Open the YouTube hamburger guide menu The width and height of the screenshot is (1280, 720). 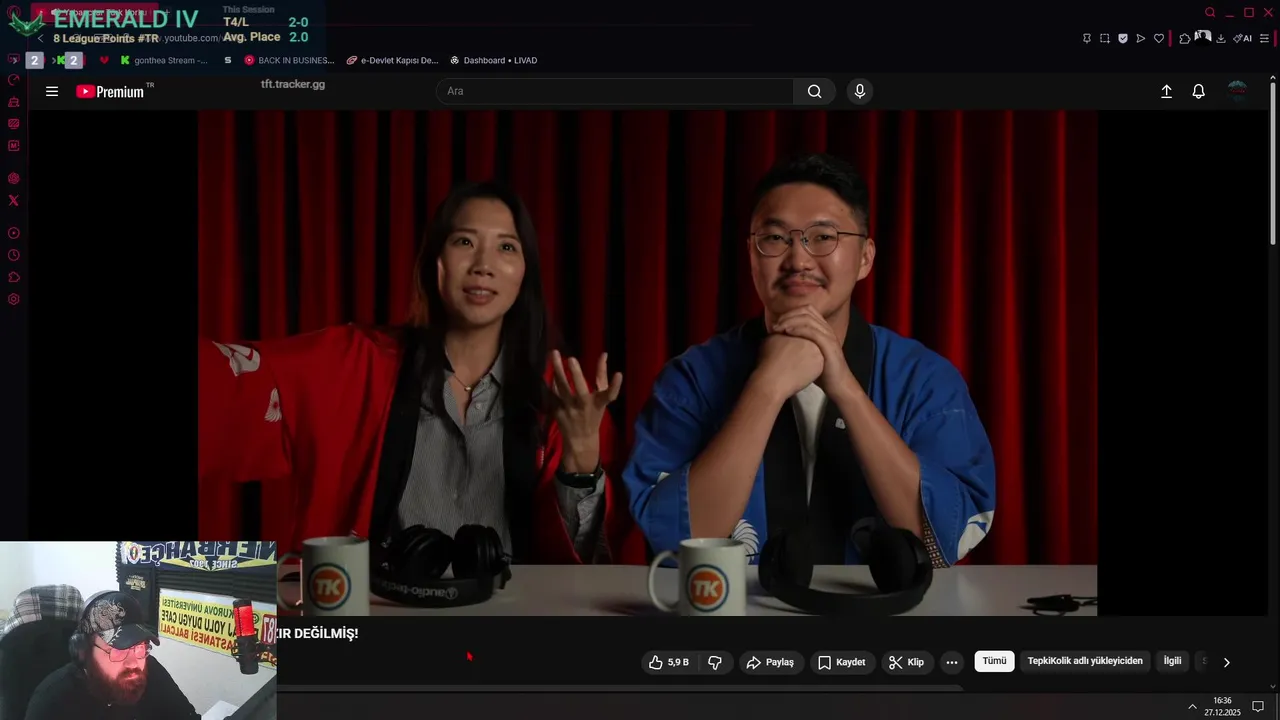click(52, 91)
